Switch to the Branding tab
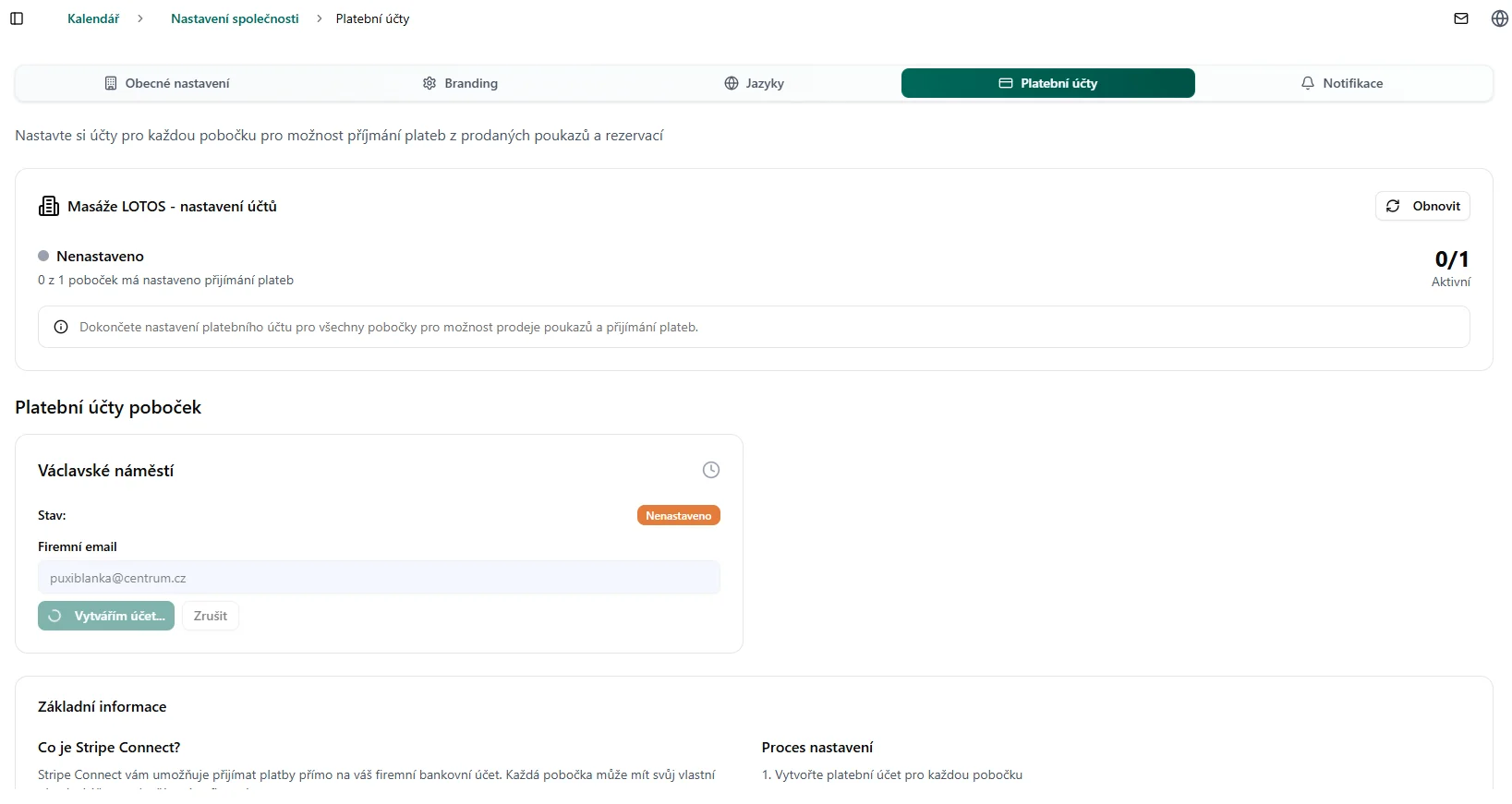 coord(460,83)
